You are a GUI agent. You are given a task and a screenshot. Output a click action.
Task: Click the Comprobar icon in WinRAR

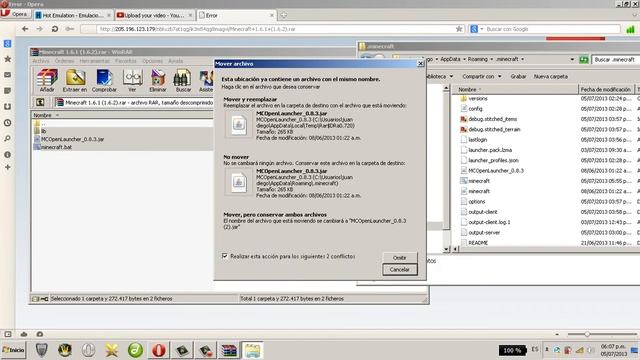104,80
